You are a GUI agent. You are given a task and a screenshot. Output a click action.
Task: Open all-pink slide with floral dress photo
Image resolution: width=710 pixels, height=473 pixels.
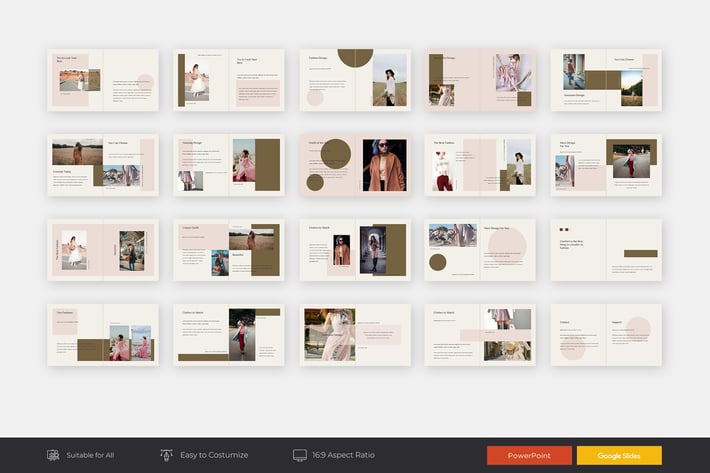click(480, 80)
